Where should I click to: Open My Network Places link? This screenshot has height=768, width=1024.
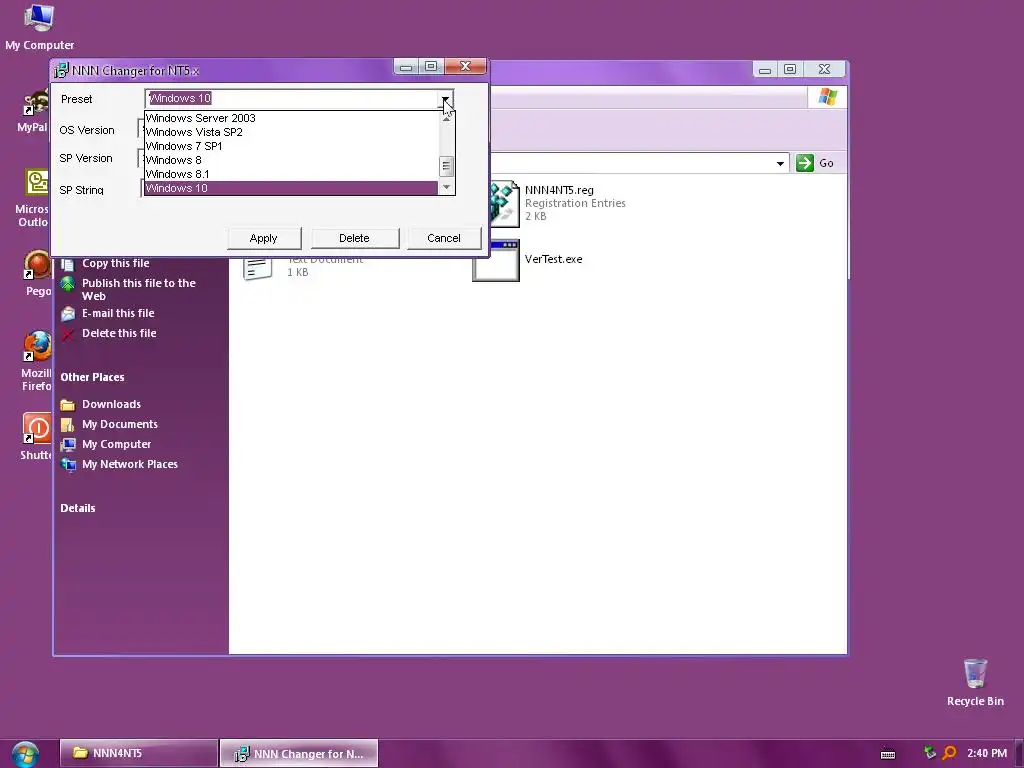click(x=129, y=464)
